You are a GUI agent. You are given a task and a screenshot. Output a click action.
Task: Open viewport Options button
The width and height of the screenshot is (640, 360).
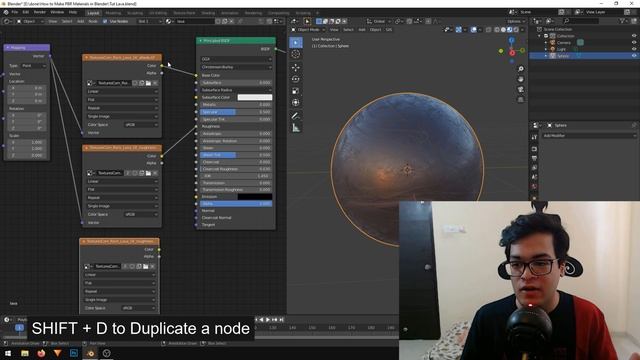click(516, 21)
